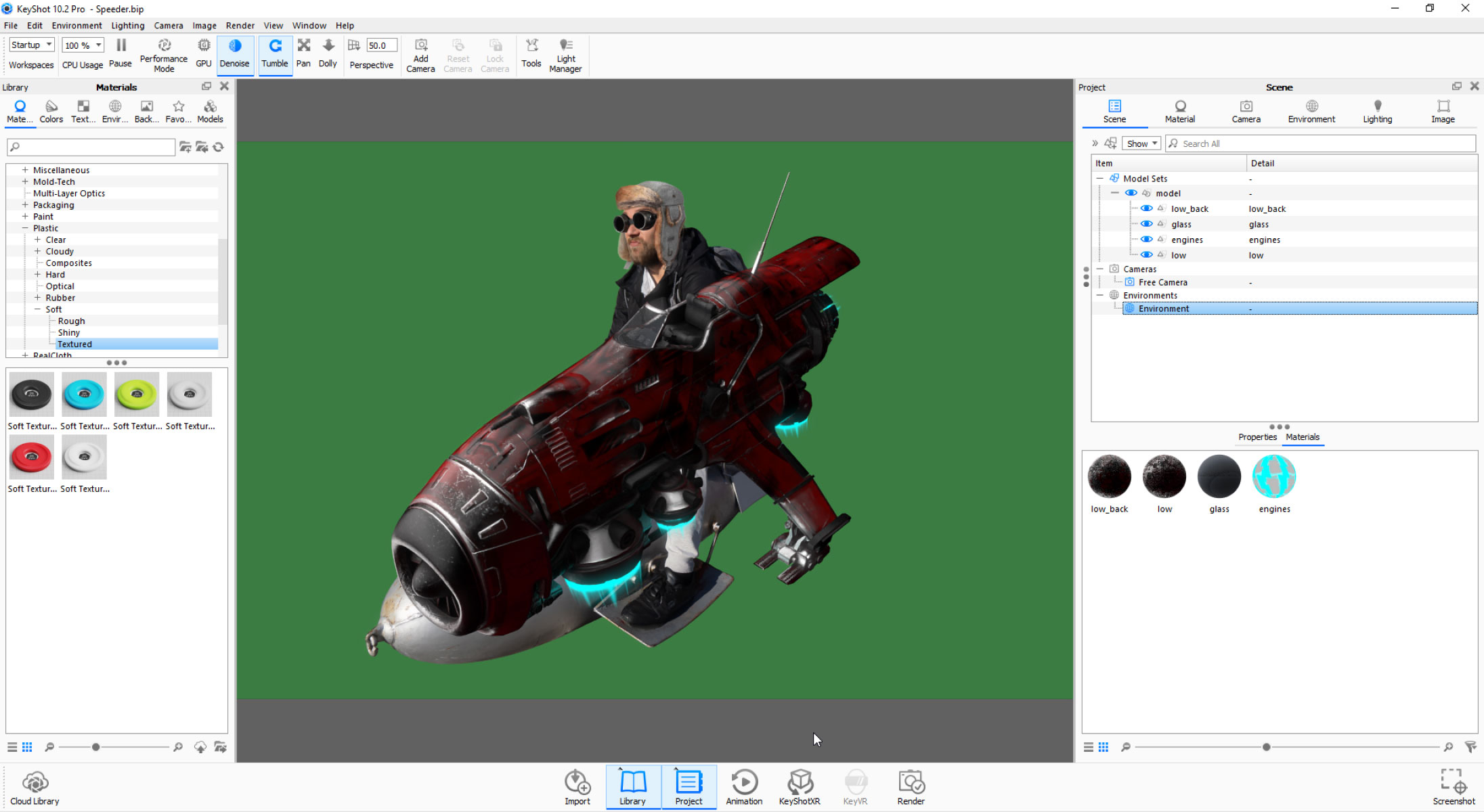Select the glass material swatch
This screenshot has width=1484, height=812.
click(1219, 476)
